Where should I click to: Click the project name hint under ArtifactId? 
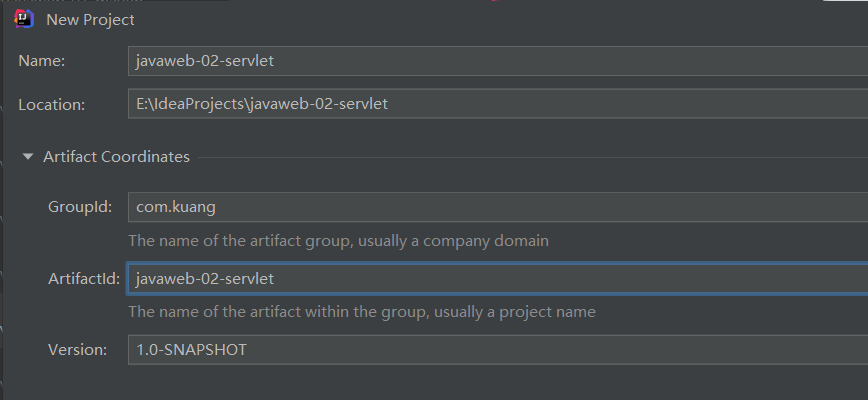tap(362, 311)
